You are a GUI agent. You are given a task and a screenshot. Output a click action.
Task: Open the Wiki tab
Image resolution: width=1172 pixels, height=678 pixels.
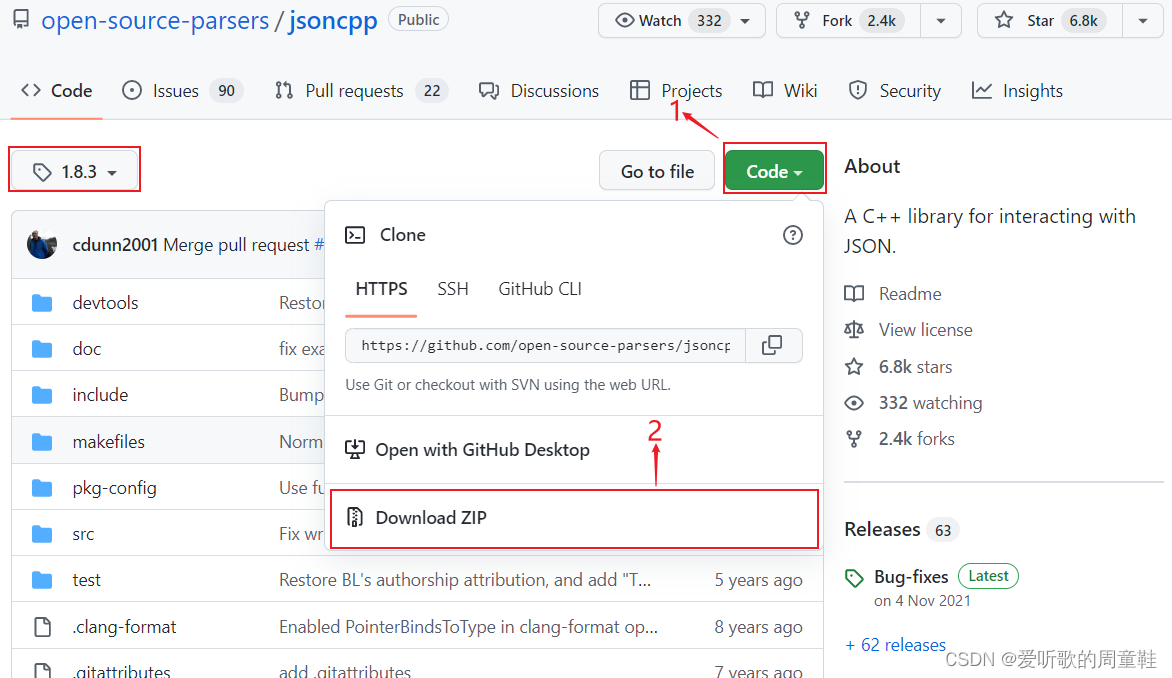(x=785, y=90)
